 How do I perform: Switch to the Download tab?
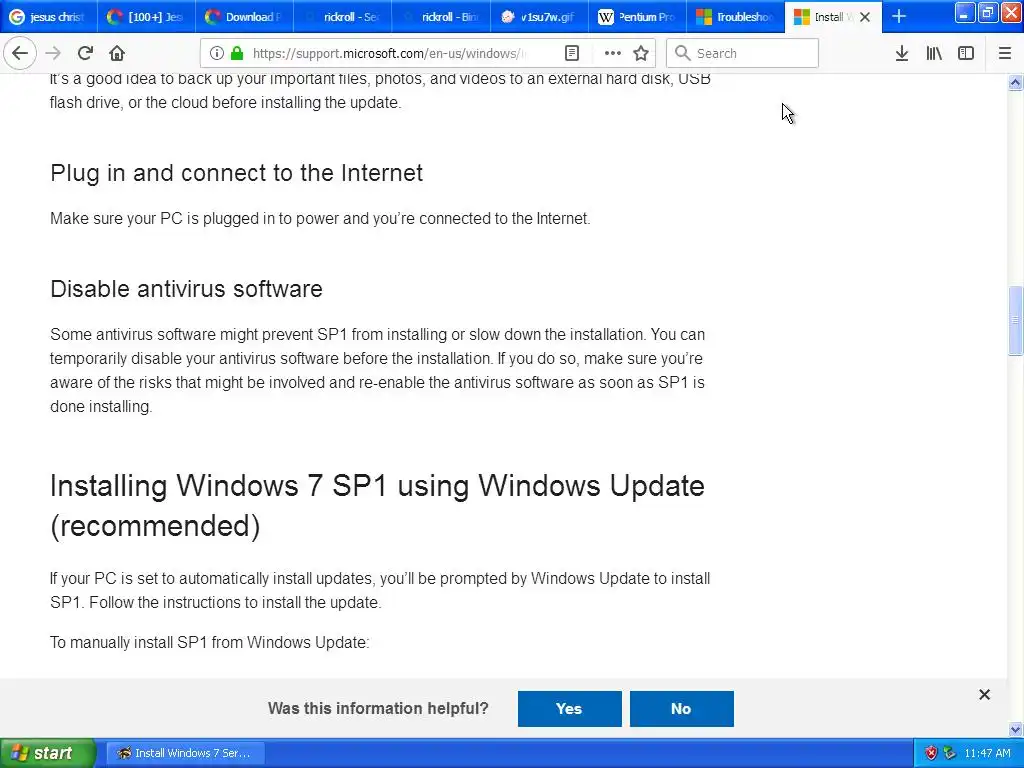tap(245, 17)
